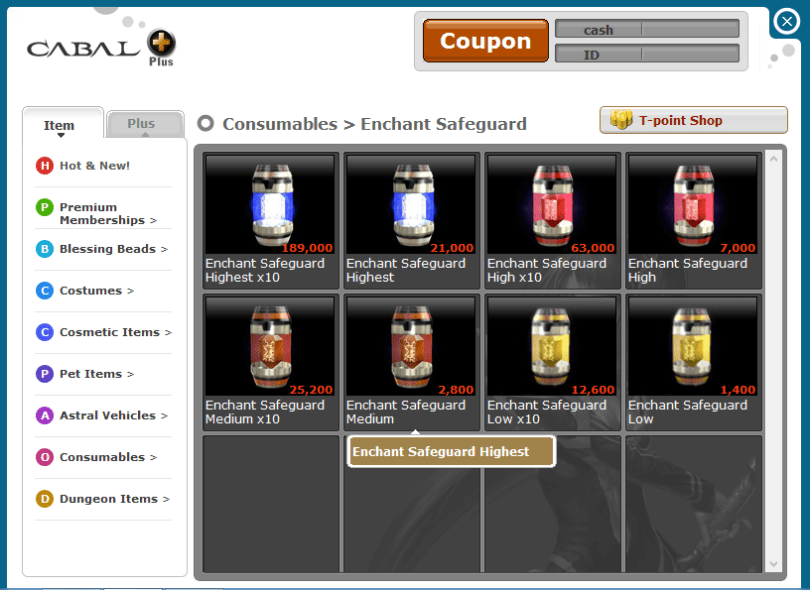Click the T-point Shop coins icon
Image resolution: width=810 pixels, height=590 pixels.
(x=621, y=120)
